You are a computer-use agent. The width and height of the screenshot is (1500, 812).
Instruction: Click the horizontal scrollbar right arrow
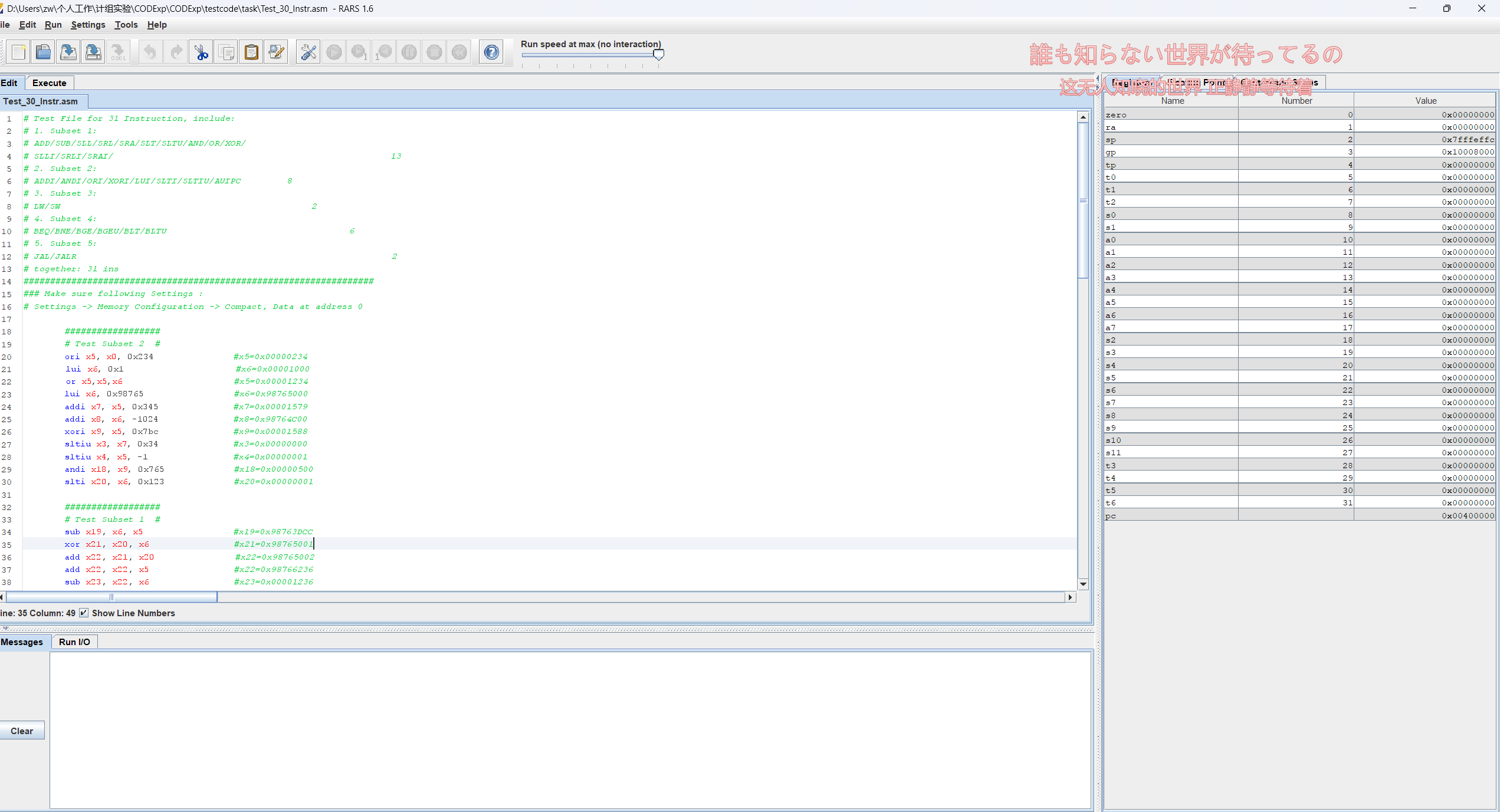tap(1070, 597)
